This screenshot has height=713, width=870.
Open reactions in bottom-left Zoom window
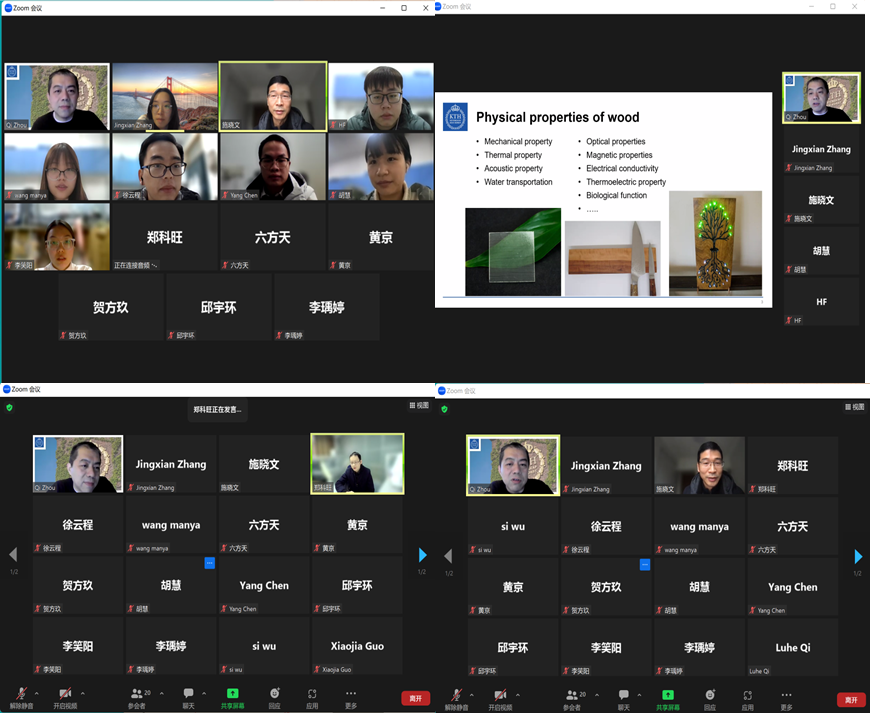point(274,695)
